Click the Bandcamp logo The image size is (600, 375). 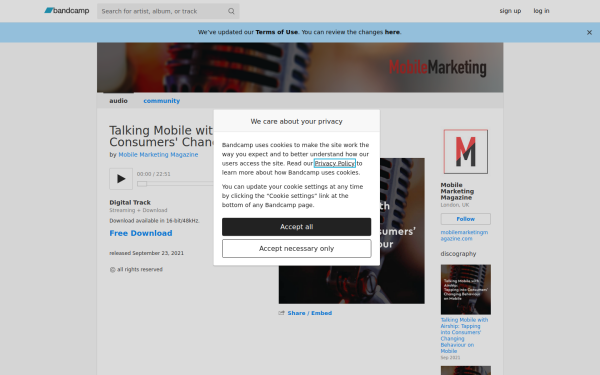67,11
